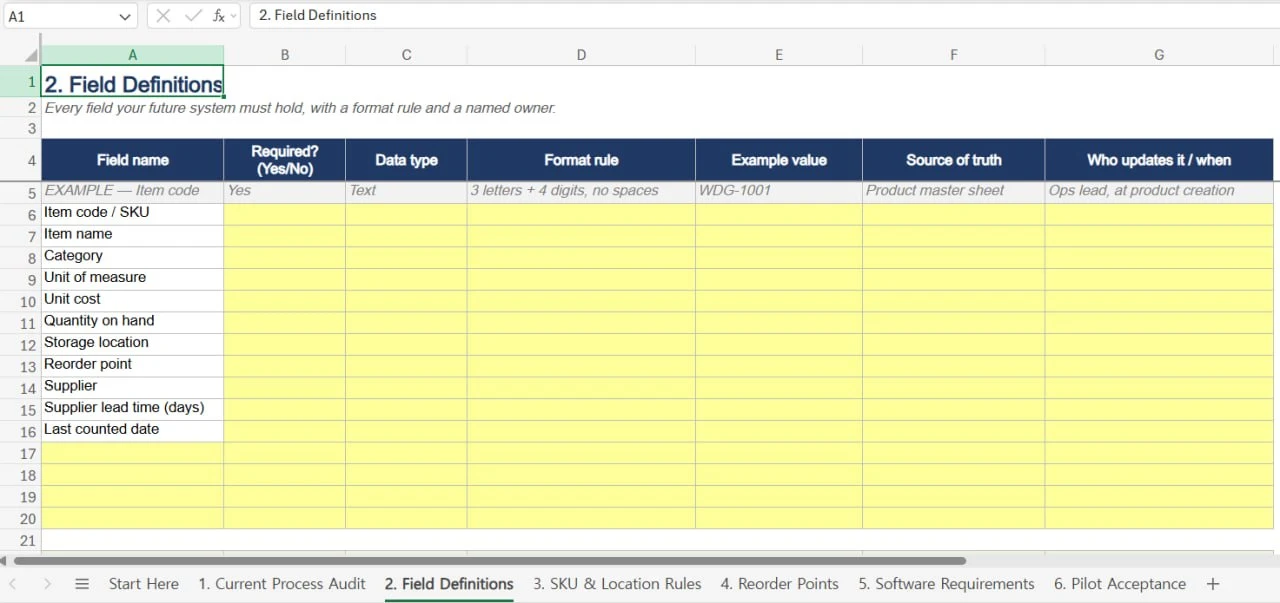
Task: Expand the Name Box dropdown arrow
Action: tap(124, 16)
